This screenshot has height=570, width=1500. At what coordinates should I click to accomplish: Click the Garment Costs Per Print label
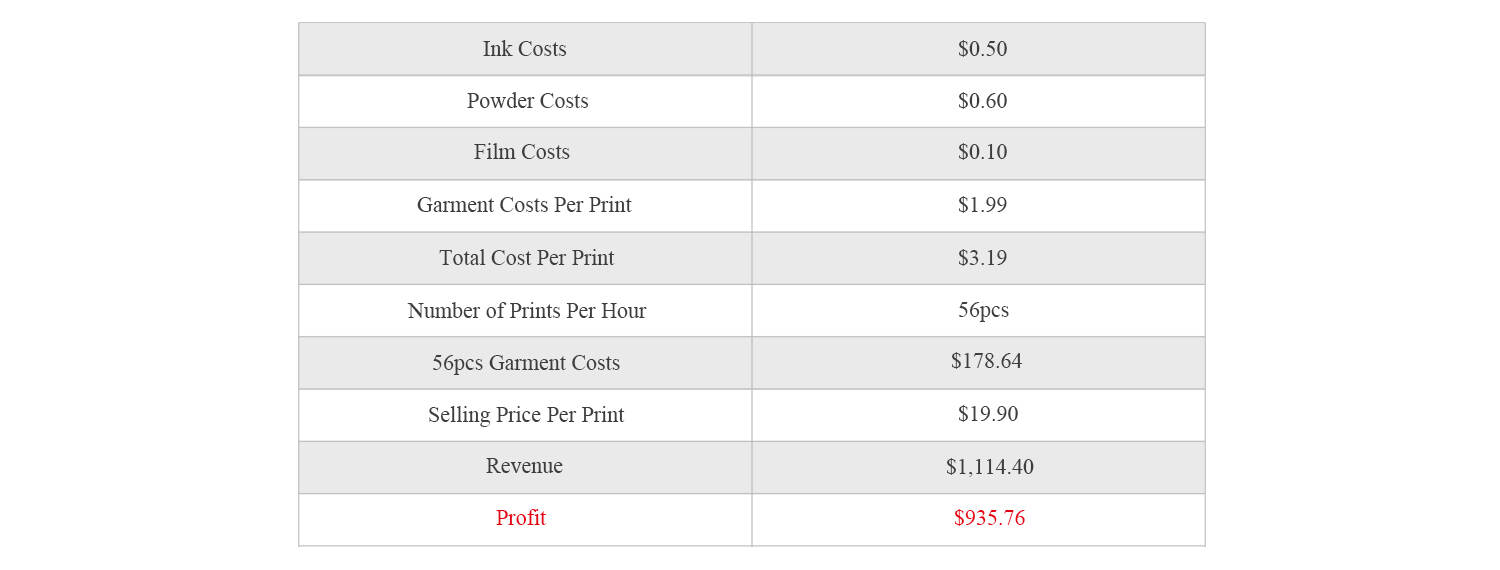tap(524, 205)
